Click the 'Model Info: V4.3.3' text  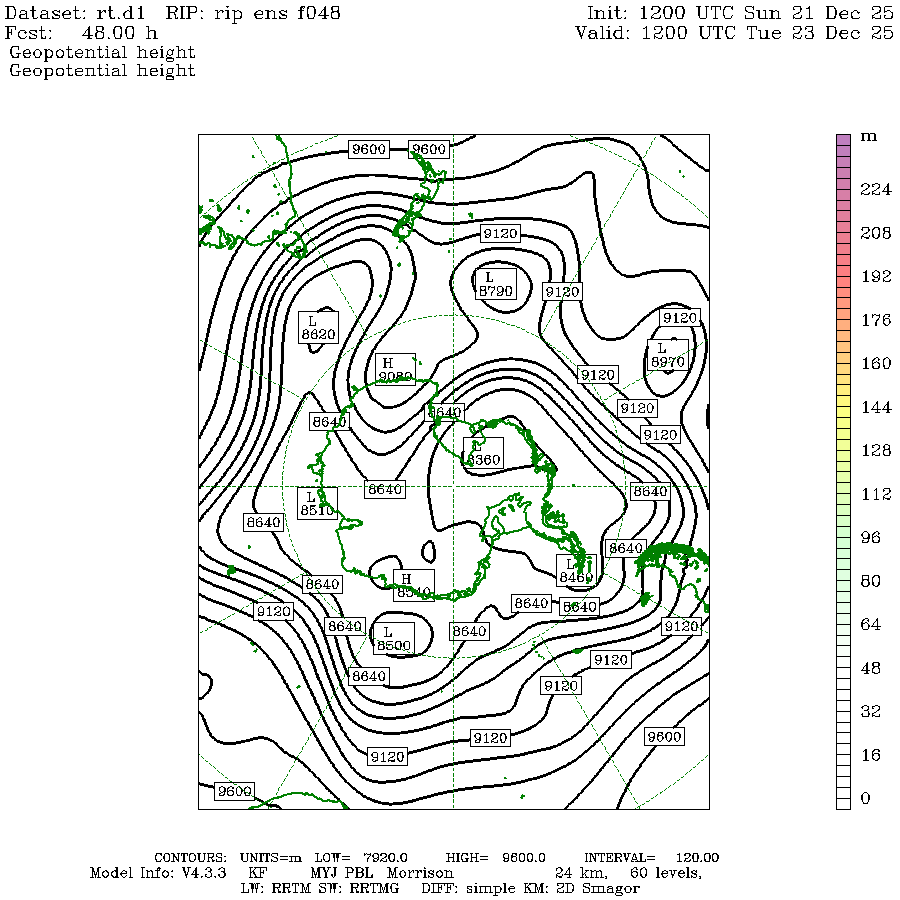[158, 873]
